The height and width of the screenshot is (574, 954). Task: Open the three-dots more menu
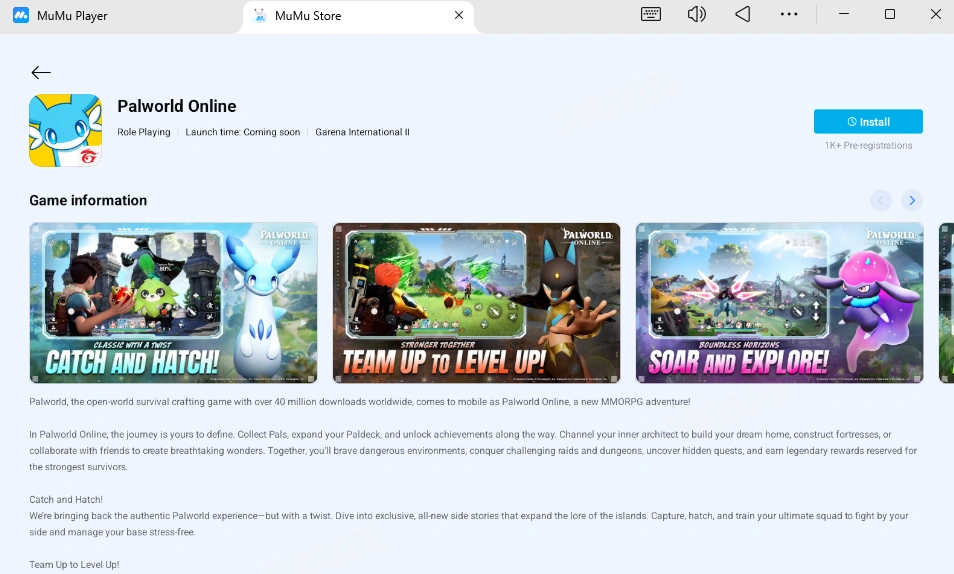click(789, 14)
